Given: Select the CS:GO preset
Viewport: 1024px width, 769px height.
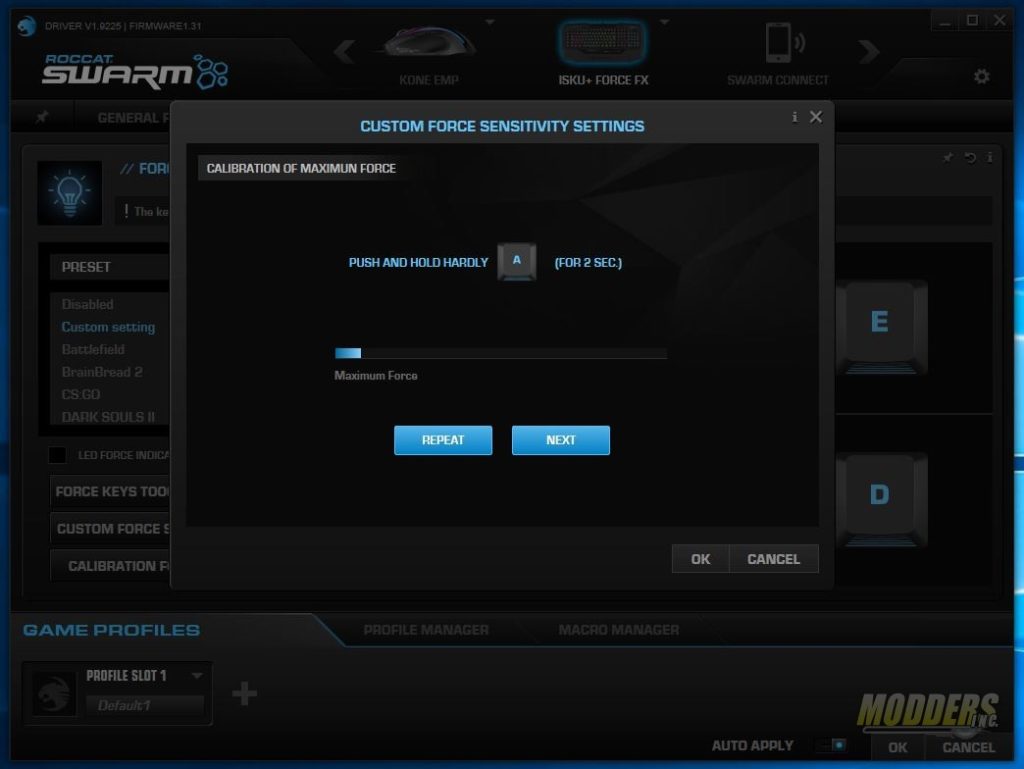Looking at the screenshot, I should tap(81, 394).
